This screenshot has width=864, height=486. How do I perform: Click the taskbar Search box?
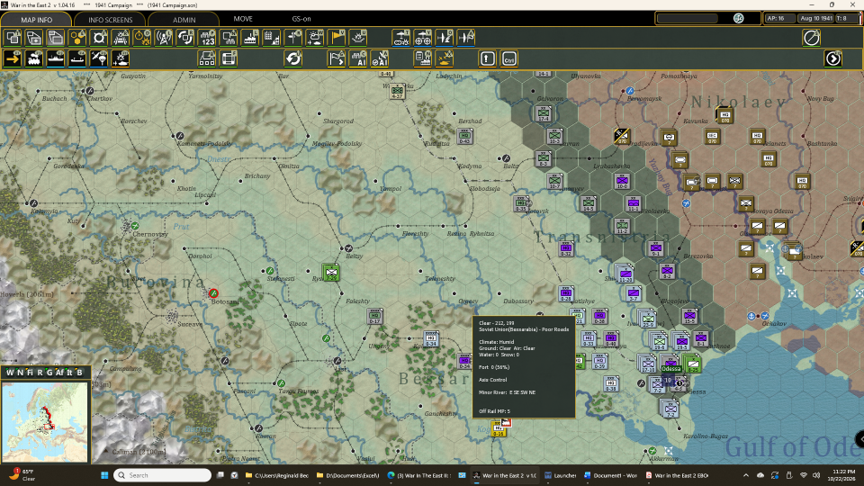pos(163,475)
